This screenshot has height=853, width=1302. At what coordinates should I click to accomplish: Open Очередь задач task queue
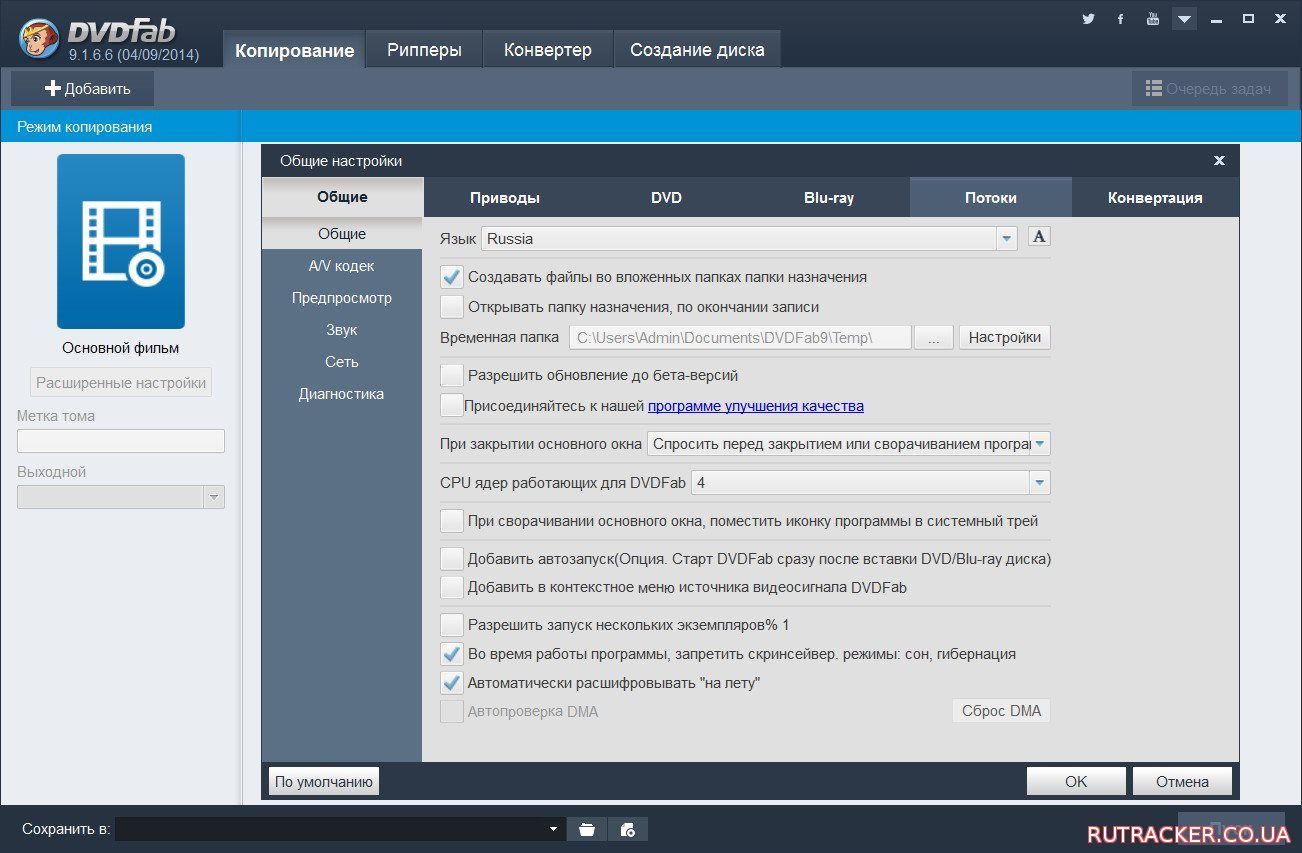pos(1209,88)
